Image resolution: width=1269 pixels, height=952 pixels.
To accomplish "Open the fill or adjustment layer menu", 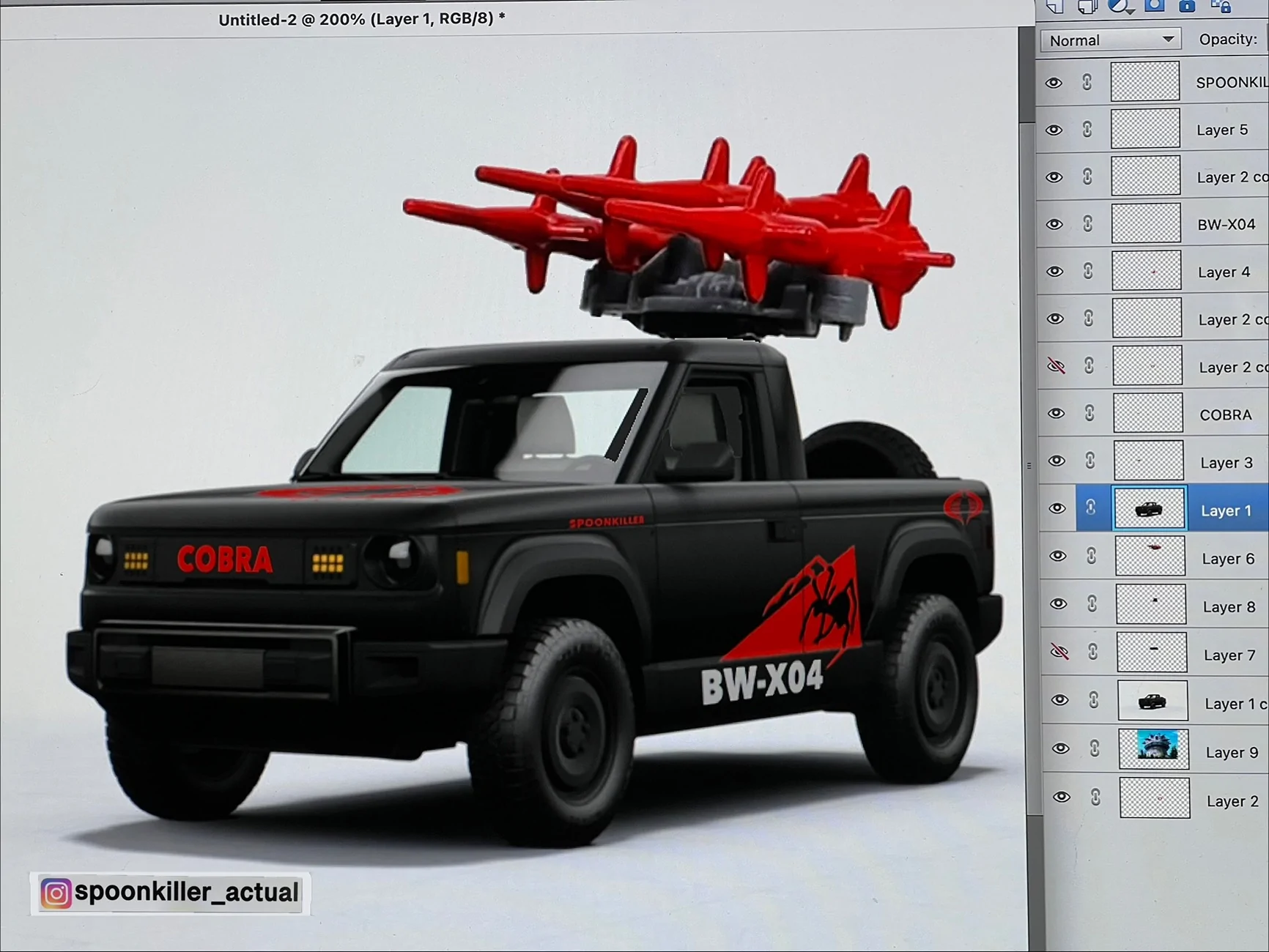I will tap(1120, 7).
